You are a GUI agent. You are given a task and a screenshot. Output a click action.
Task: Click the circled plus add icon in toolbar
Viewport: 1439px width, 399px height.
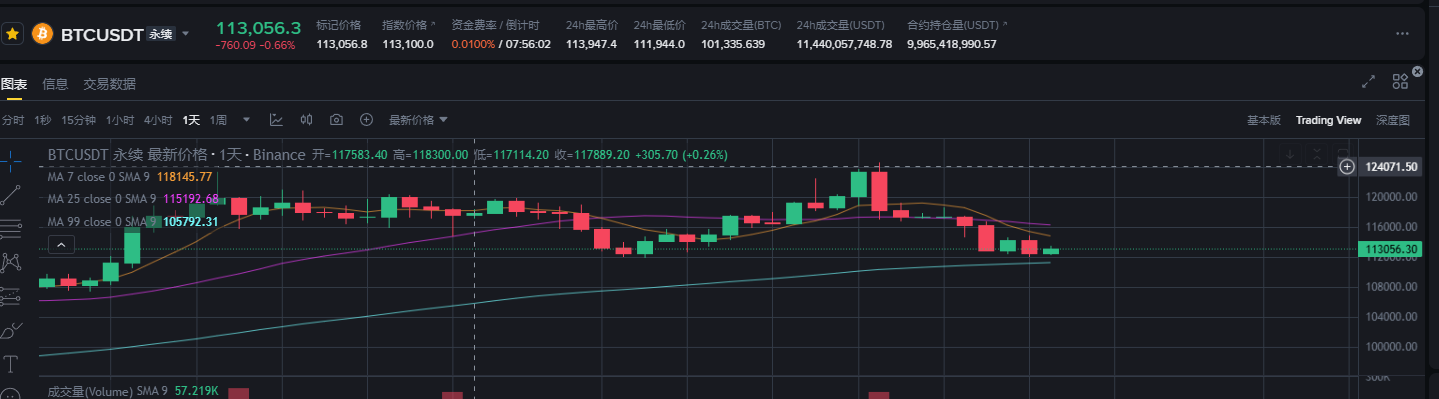366,120
